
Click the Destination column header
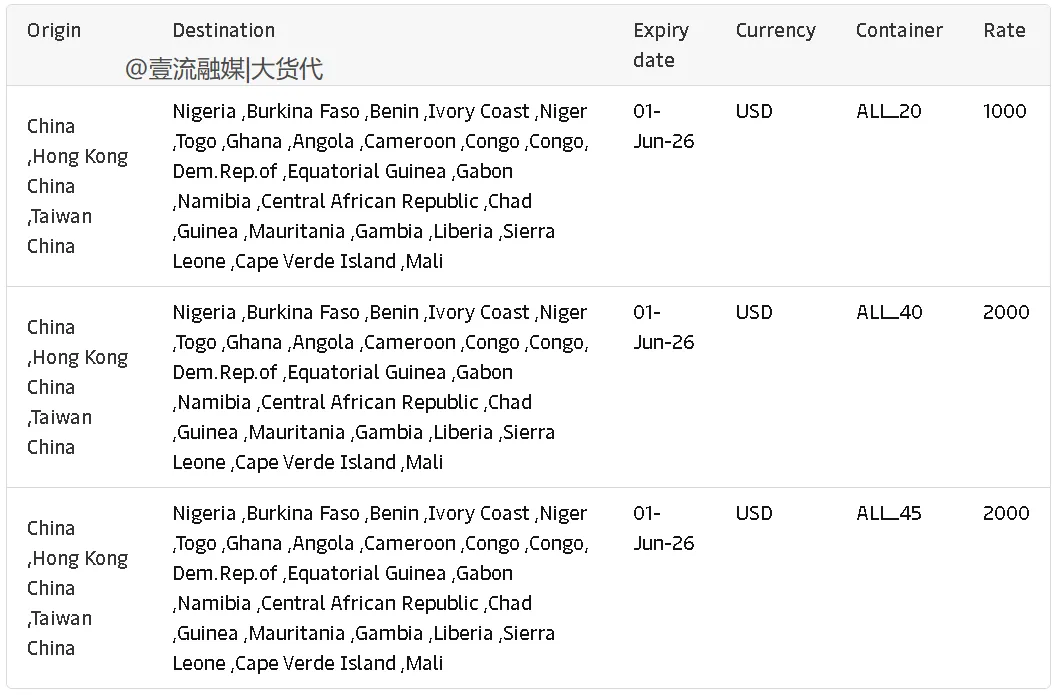click(x=224, y=30)
